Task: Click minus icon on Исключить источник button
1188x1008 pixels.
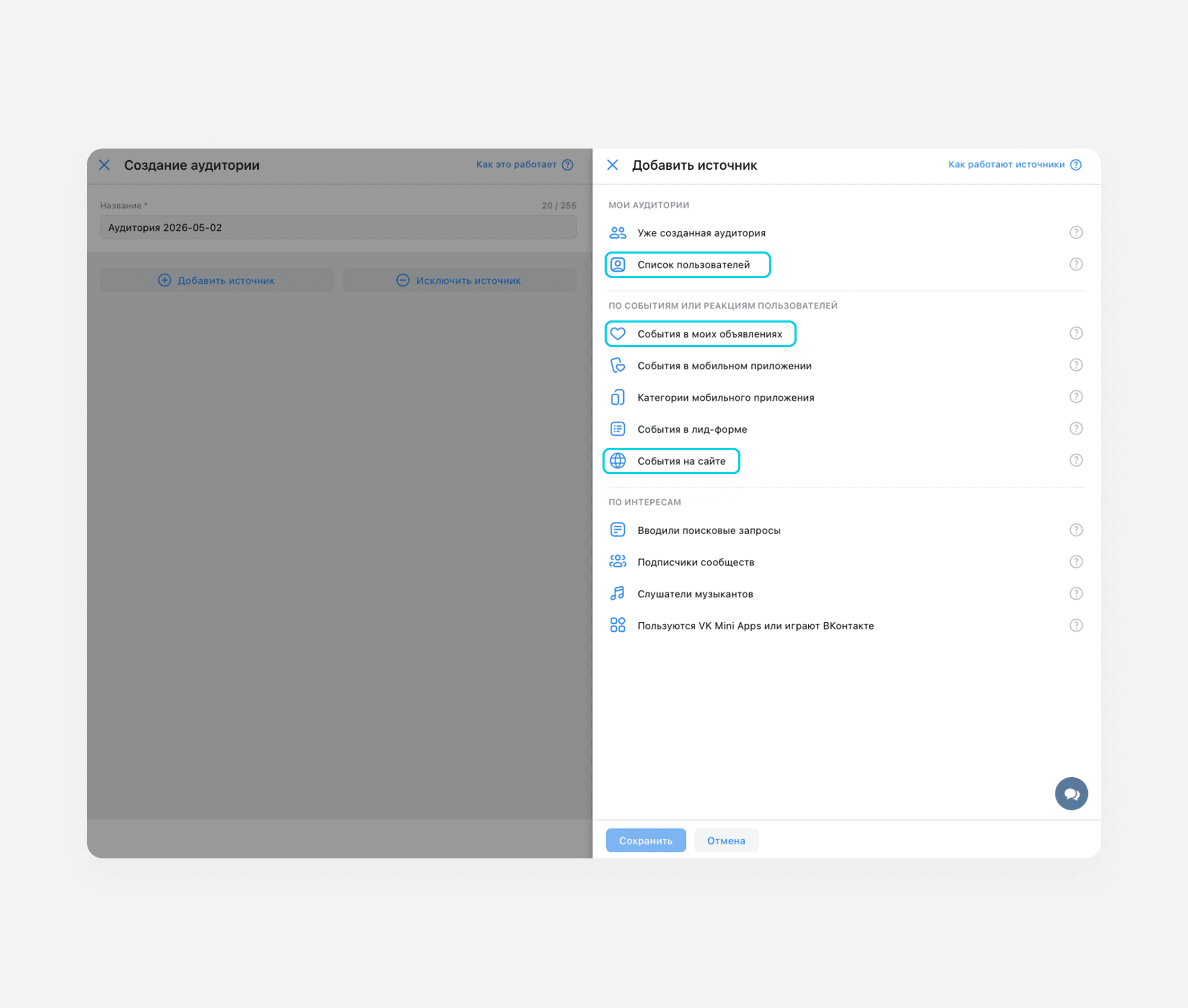Action: (x=403, y=280)
